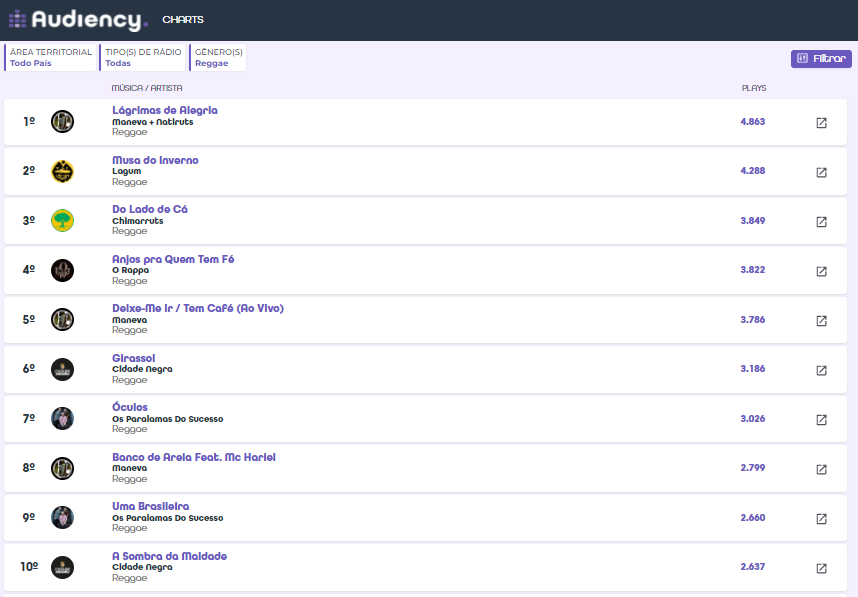Click the thumbnail beside Girassol song
Screen dimensions: 858x597
[62, 369]
